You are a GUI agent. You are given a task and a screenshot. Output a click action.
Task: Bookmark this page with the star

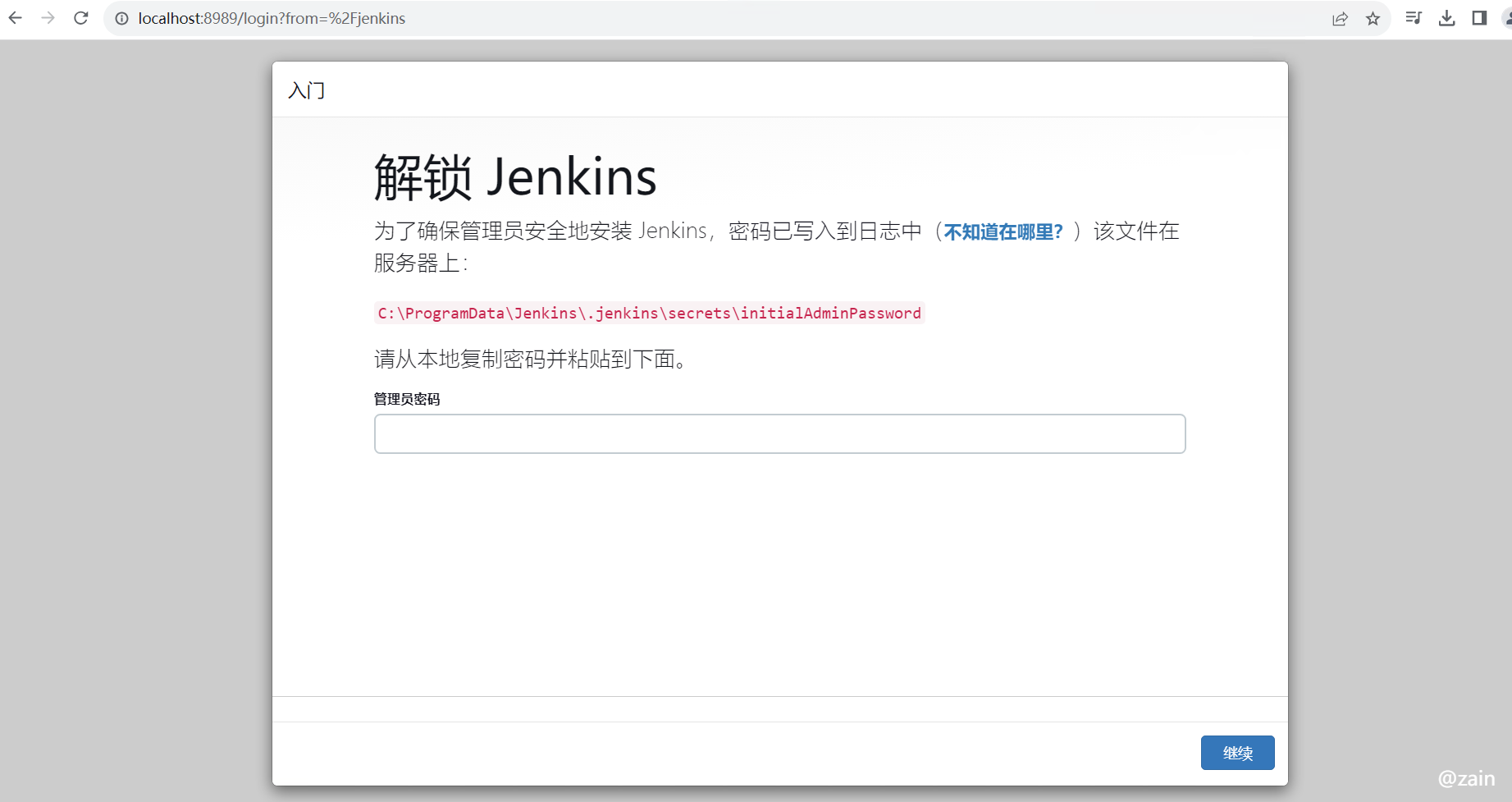coord(1373,18)
